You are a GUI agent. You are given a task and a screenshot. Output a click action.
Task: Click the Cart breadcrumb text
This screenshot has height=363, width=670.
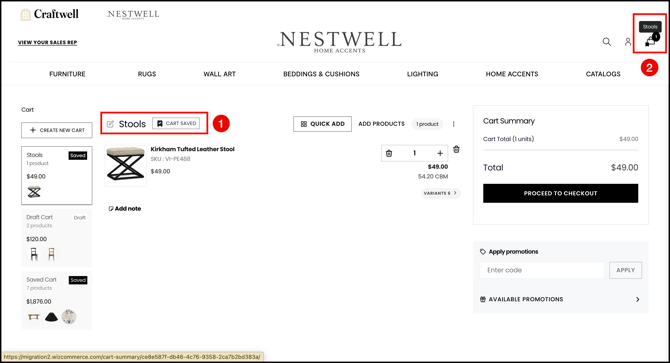(27, 110)
